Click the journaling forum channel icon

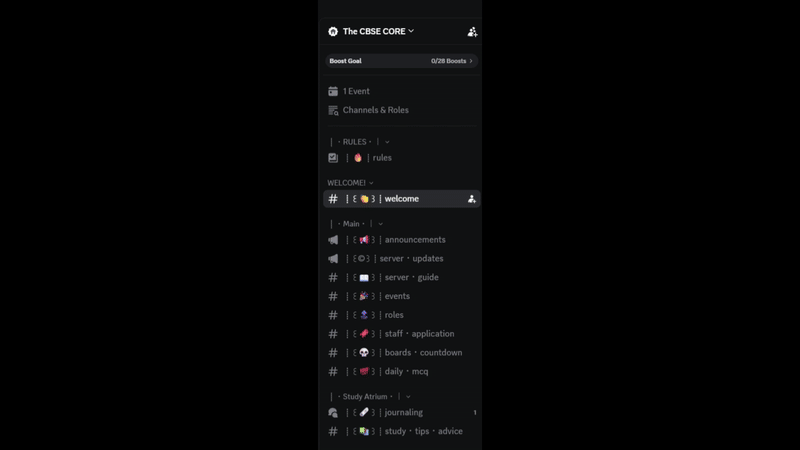point(333,412)
